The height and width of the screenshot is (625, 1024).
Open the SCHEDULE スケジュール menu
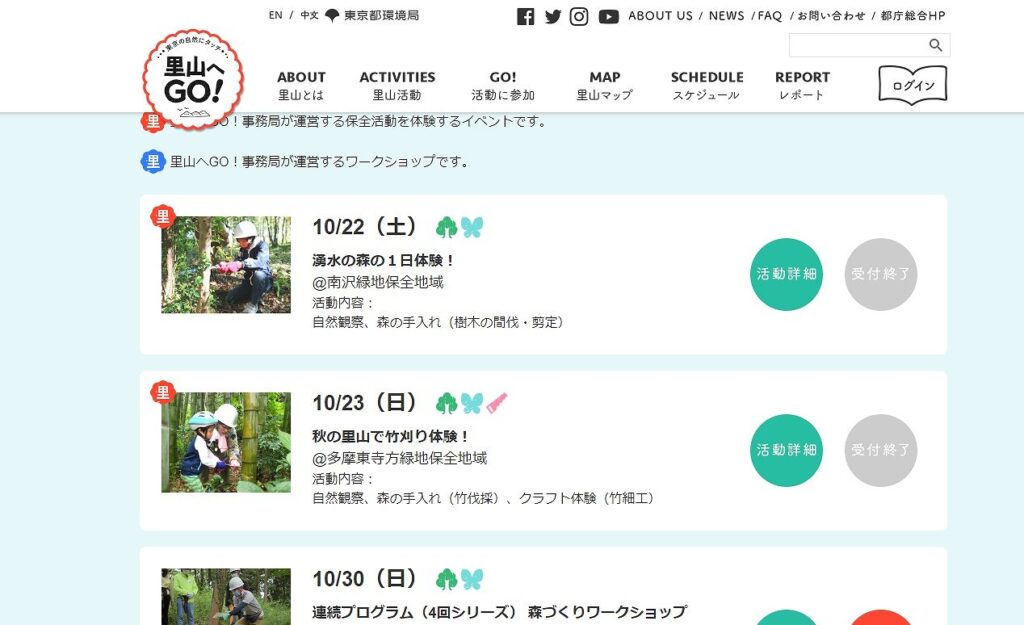point(707,86)
